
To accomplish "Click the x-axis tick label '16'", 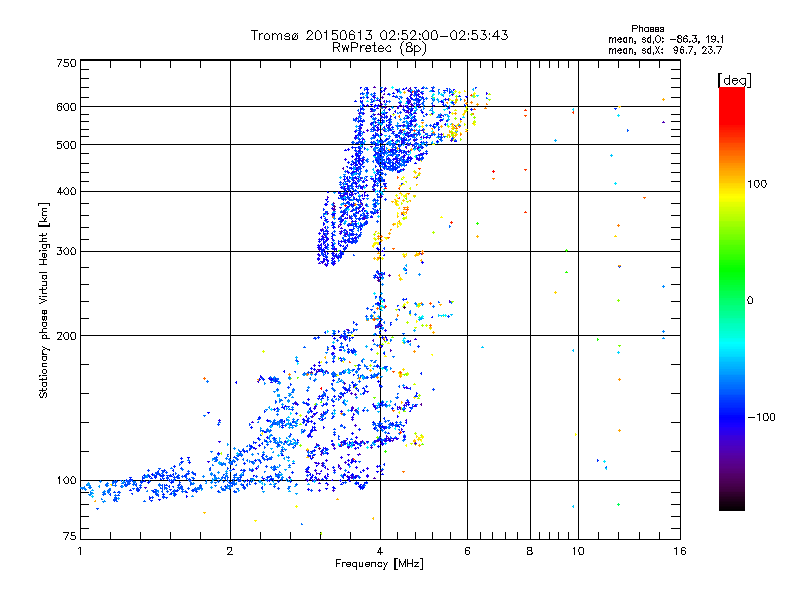I will point(680,551).
